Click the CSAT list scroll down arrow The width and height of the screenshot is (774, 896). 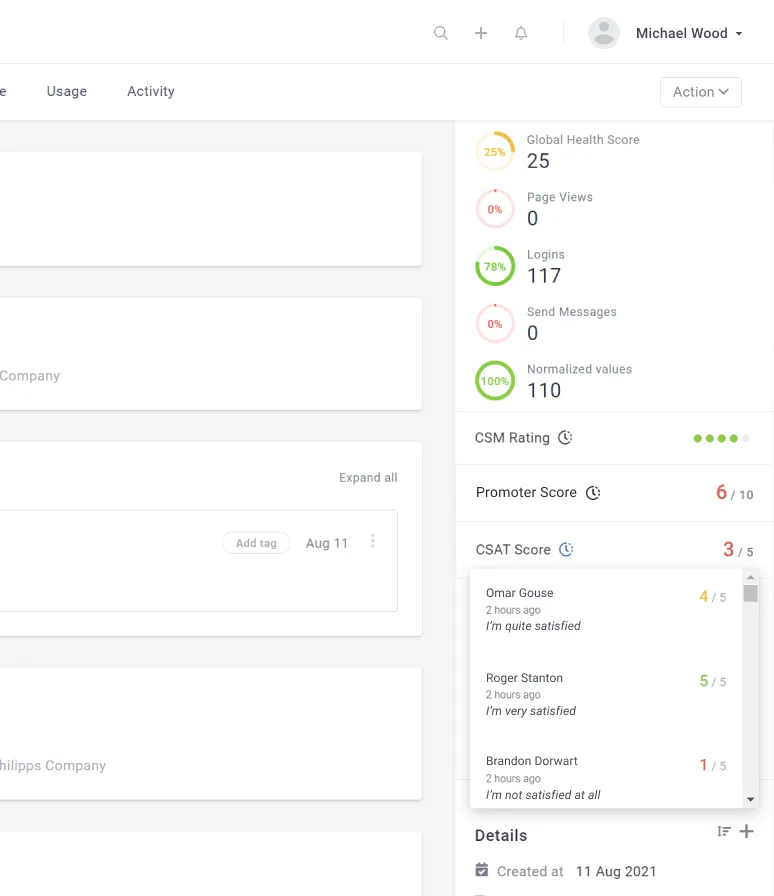pyautogui.click(x=751, y=799)
